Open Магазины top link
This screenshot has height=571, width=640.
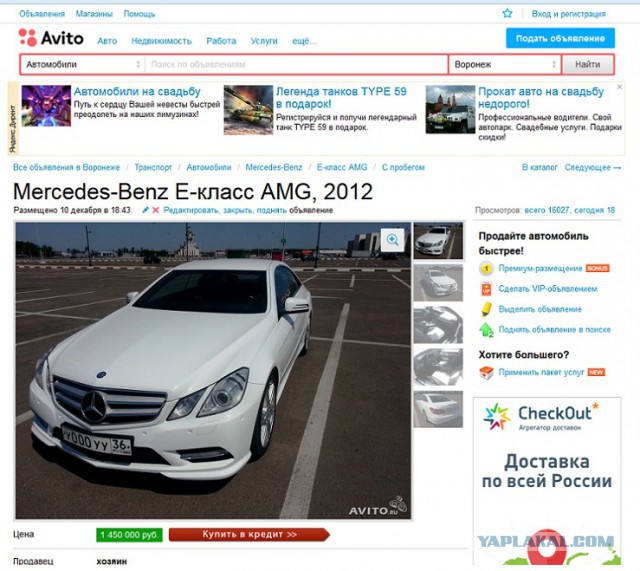click(x=94, y=14)
